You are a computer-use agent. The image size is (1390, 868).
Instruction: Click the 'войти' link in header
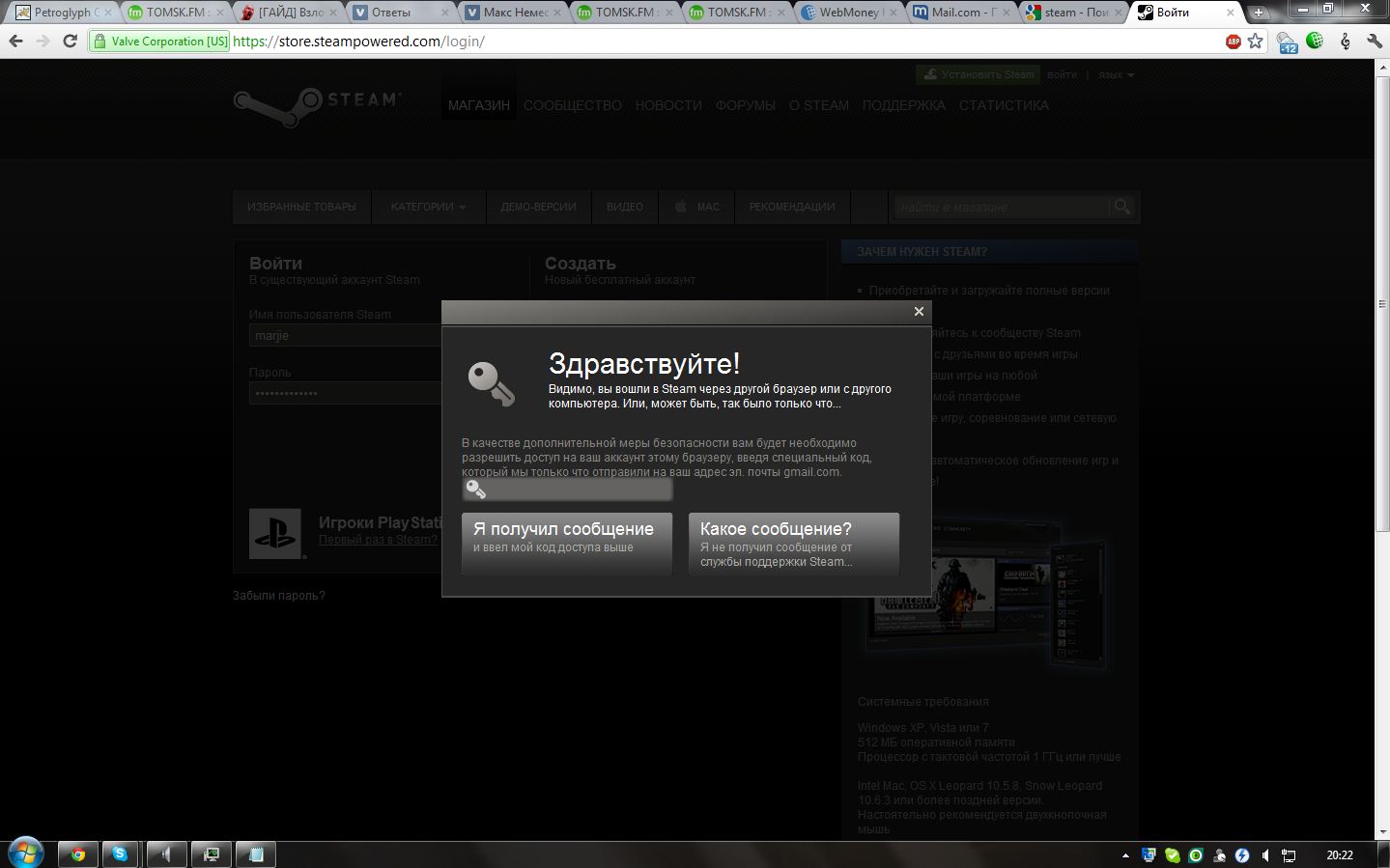tap(1062, 74)
